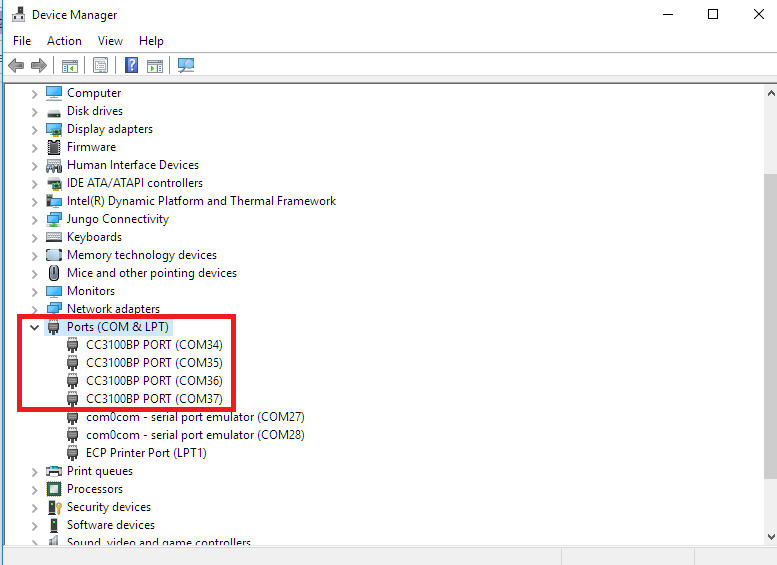Click the Monitors category icon
Image resolution: width=777 pixels, height=565 pixels.
coord(54,291)
